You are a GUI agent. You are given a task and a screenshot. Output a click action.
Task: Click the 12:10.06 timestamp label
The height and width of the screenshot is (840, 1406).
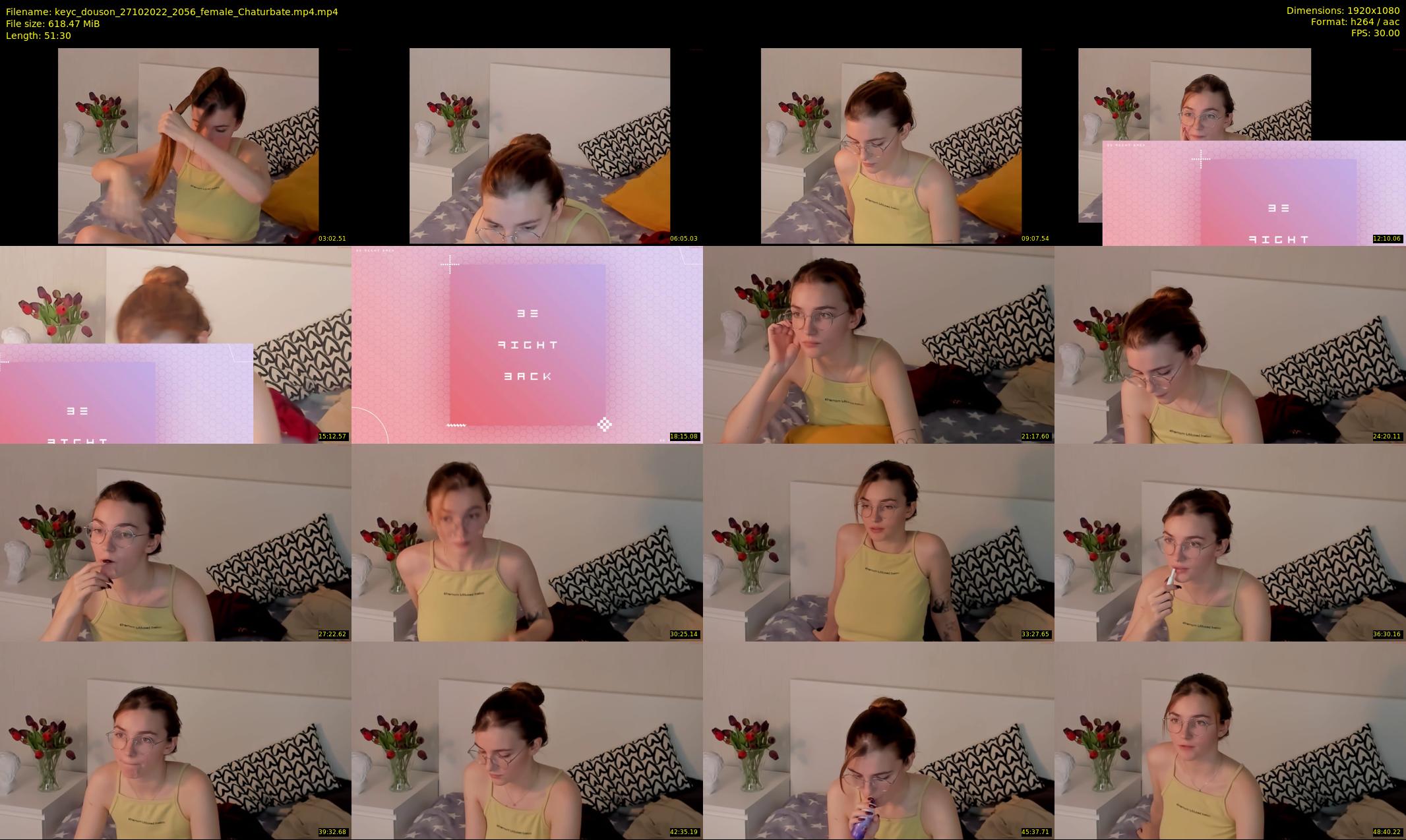click(1387, 239)
